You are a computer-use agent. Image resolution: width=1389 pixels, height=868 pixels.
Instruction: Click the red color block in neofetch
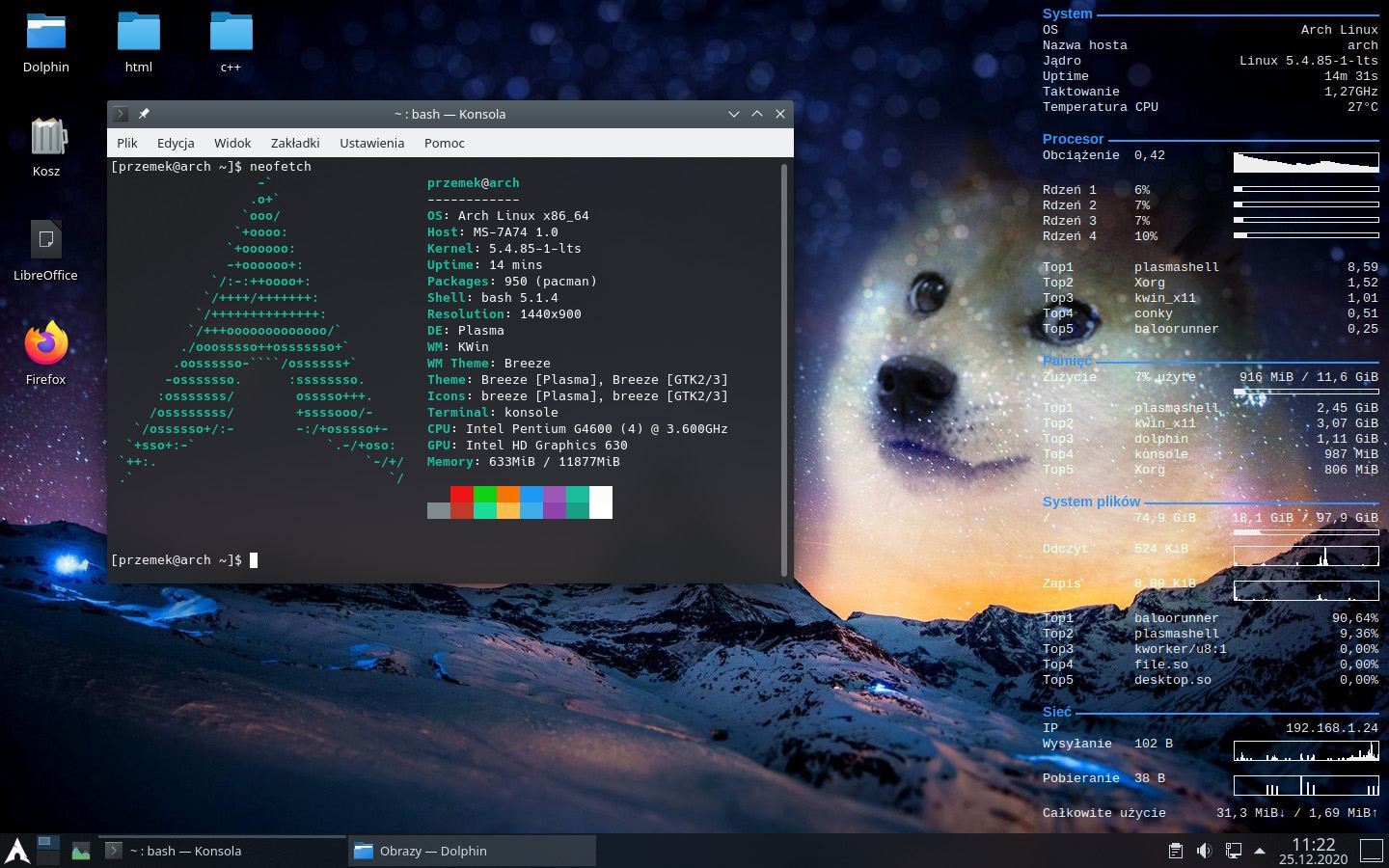pyautogui.click(x=462, y=495)
